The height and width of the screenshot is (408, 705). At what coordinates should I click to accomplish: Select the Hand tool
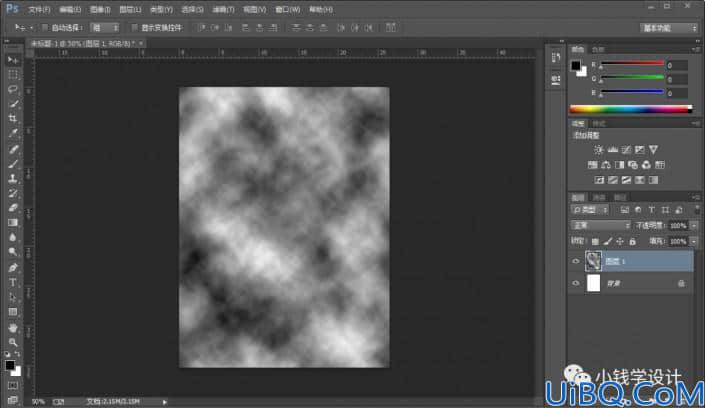coord(13,328)
